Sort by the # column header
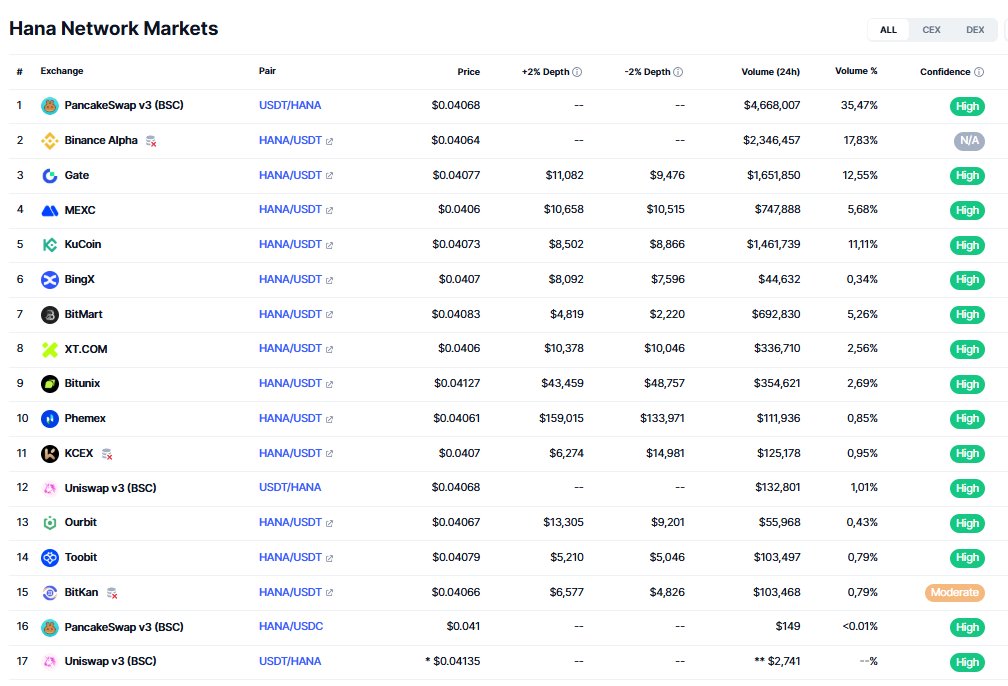Screen dimensions: 1008x686 click(x=20, y=71)
